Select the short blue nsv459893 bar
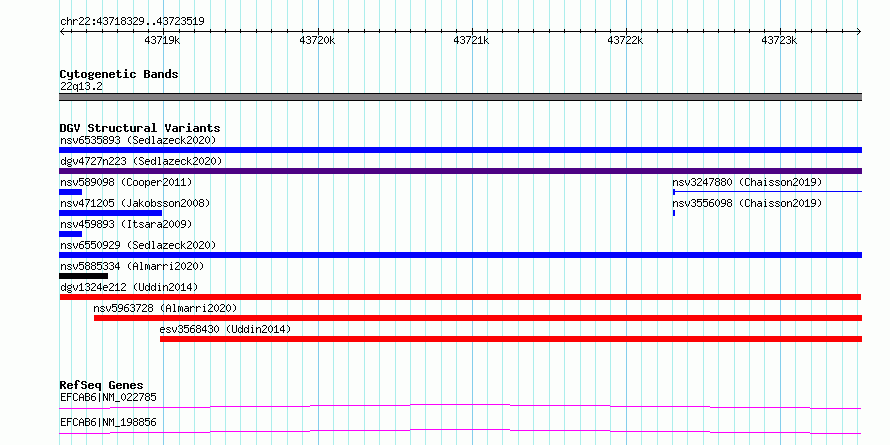This screenshot has width=890, height=445. [70, 234]
